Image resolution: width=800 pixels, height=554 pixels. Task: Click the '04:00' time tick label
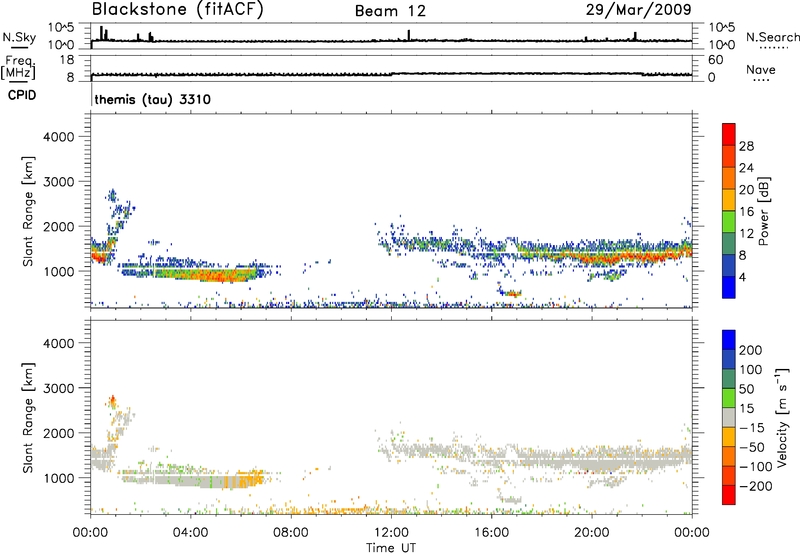coord(190,533)
